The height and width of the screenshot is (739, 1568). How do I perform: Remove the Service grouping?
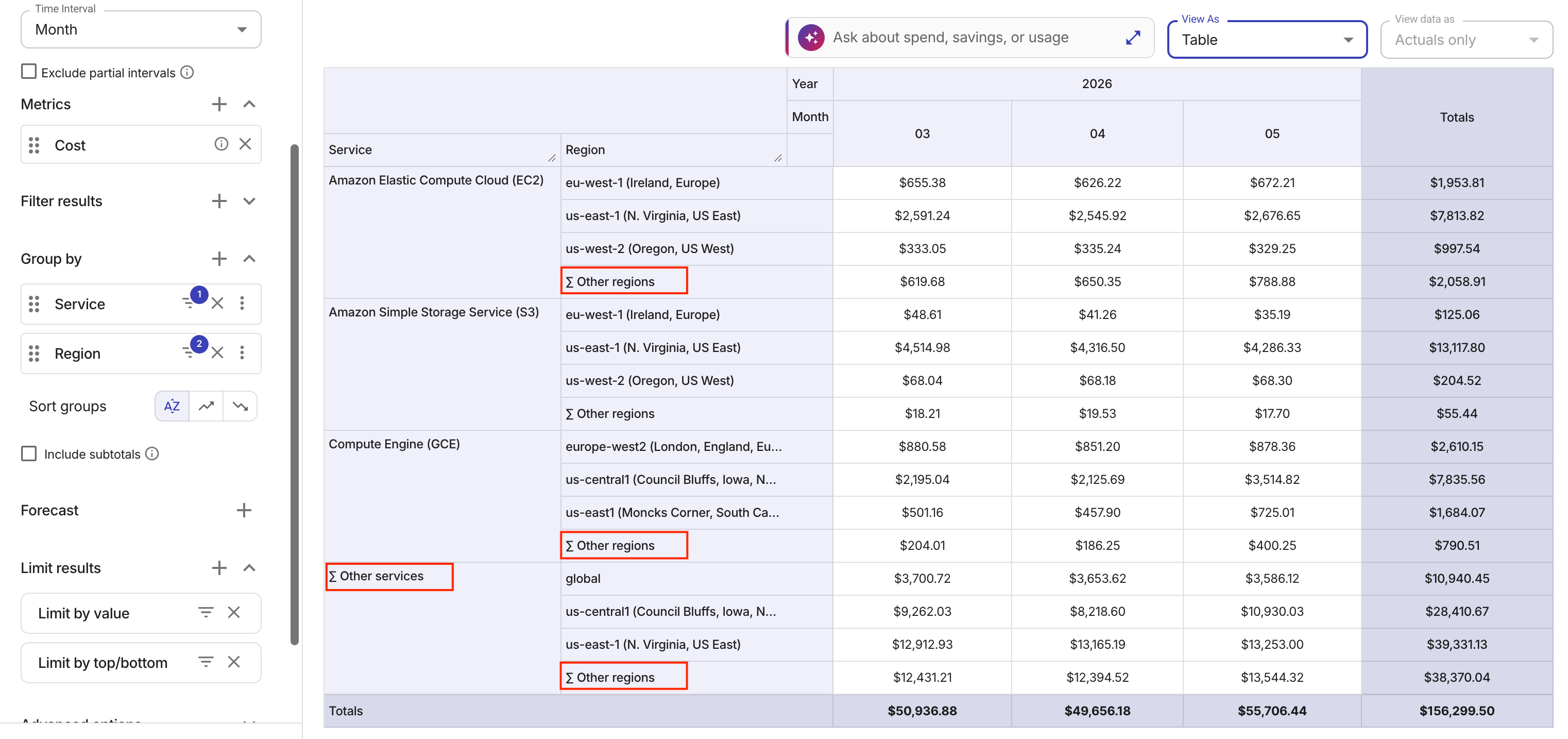point(217,303)
